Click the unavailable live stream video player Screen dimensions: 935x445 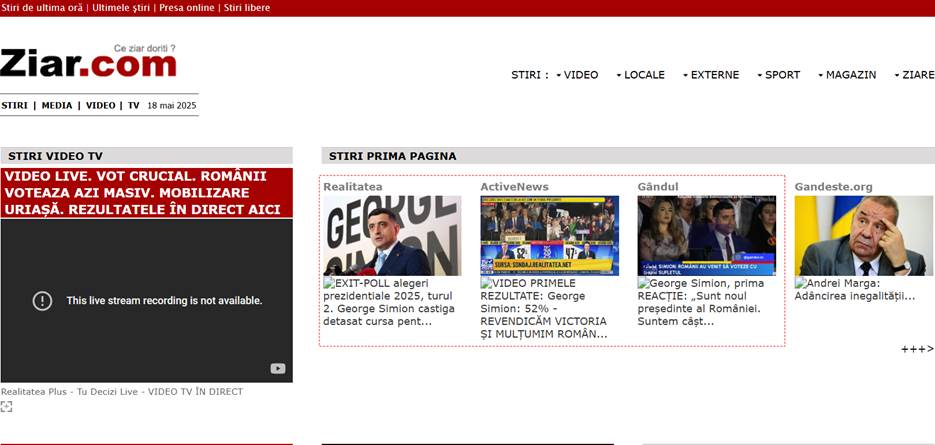pos(147,301)
